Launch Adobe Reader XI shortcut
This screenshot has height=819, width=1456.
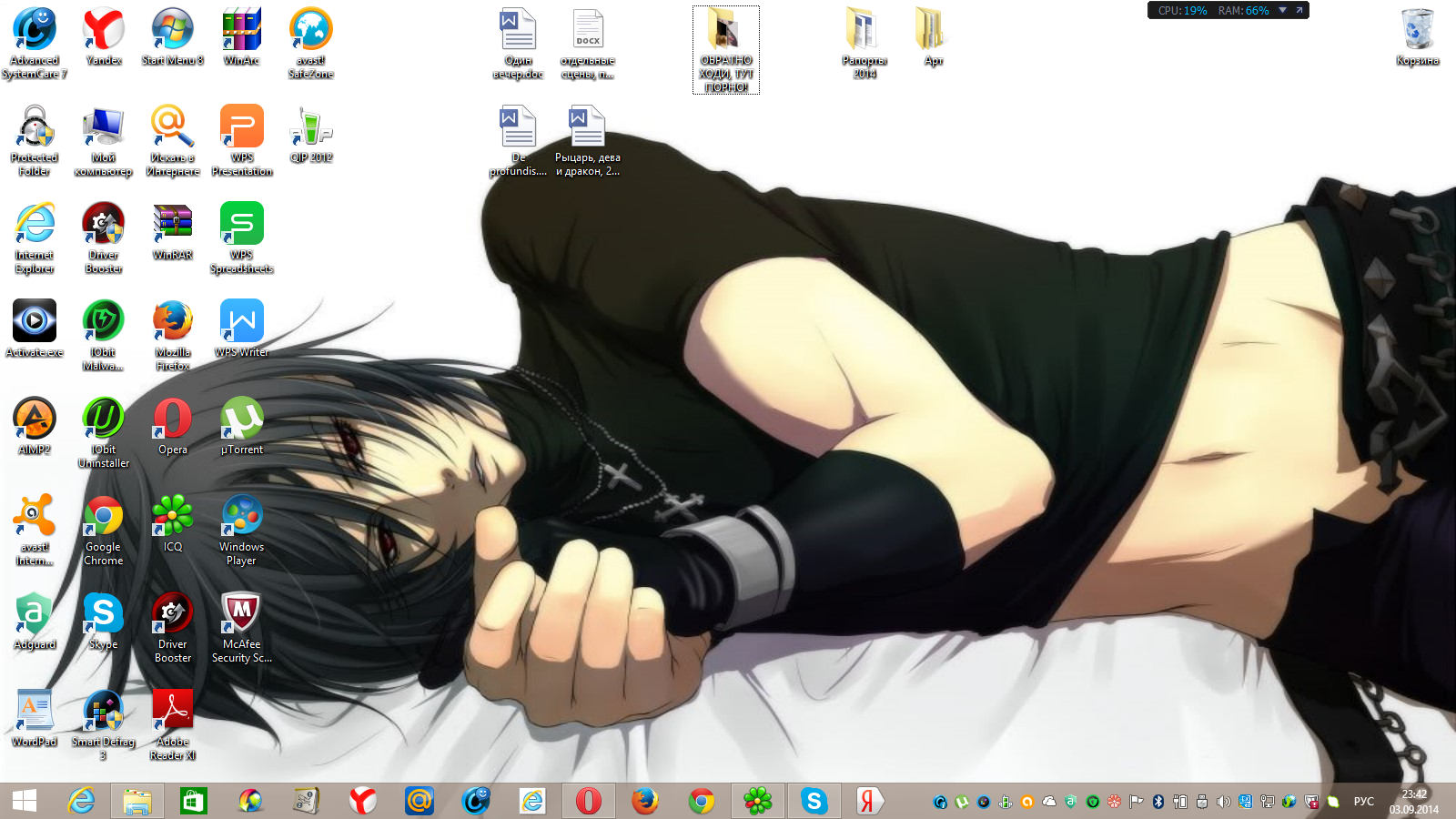click(173, 724)
